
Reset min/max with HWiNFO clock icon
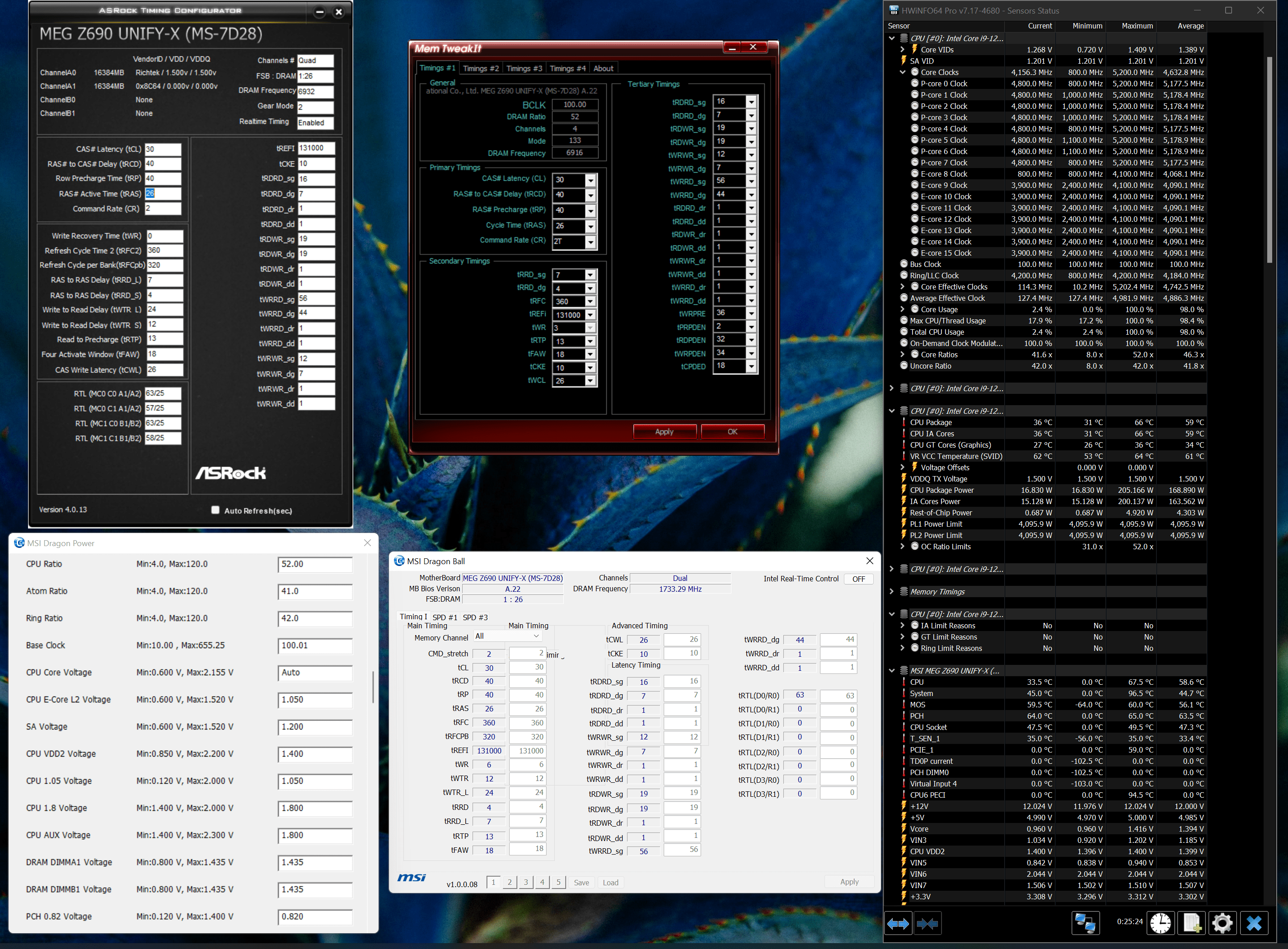pos(1160,923)
